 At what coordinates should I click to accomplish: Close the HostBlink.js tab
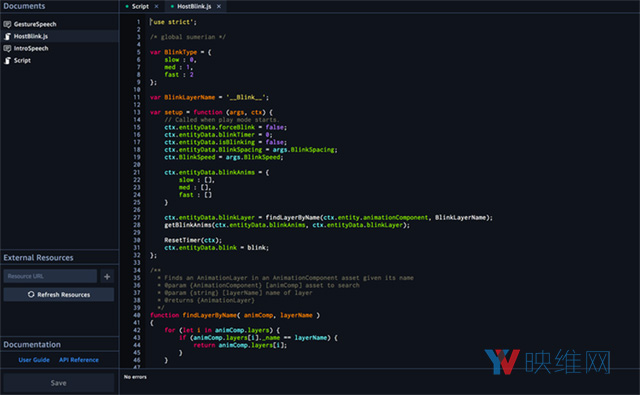tap(219, 7)
